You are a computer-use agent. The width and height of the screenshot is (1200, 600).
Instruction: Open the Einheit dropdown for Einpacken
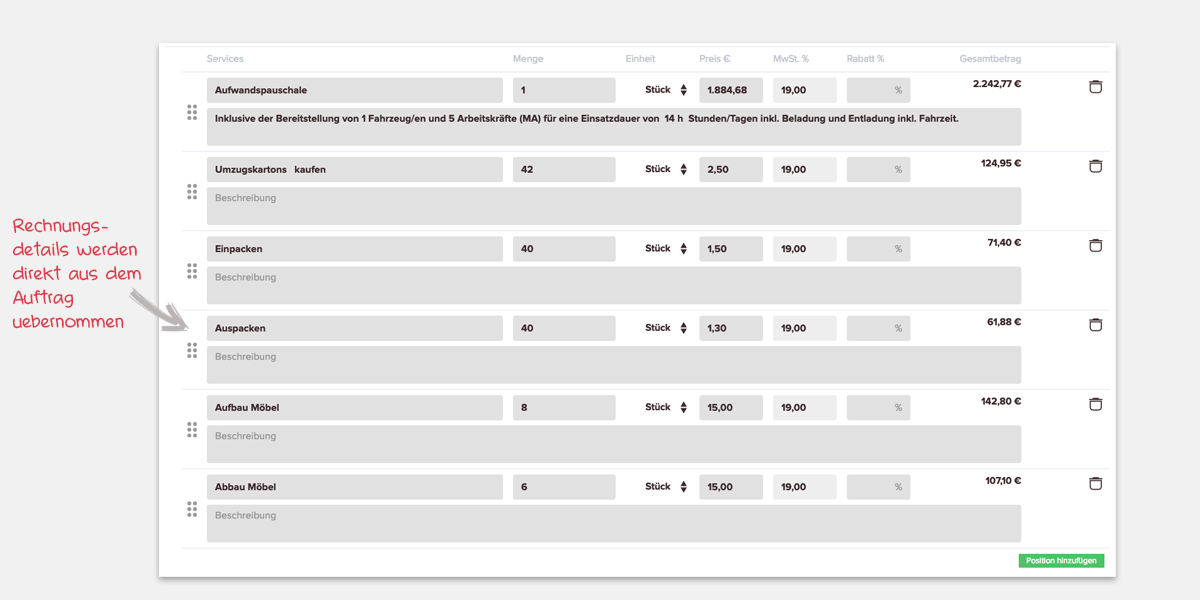[666, 249]
